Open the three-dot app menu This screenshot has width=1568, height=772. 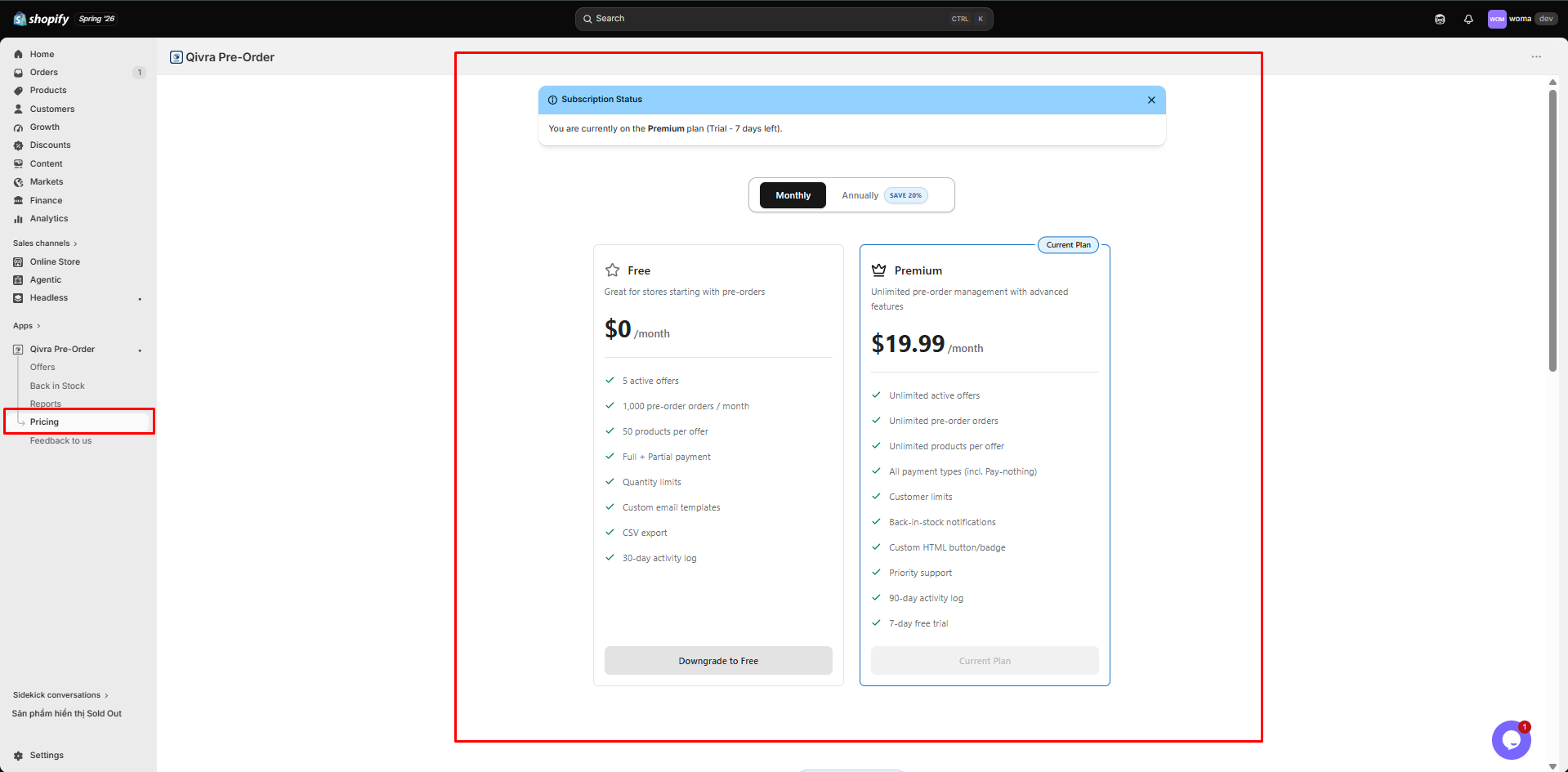pos(1536,57)
